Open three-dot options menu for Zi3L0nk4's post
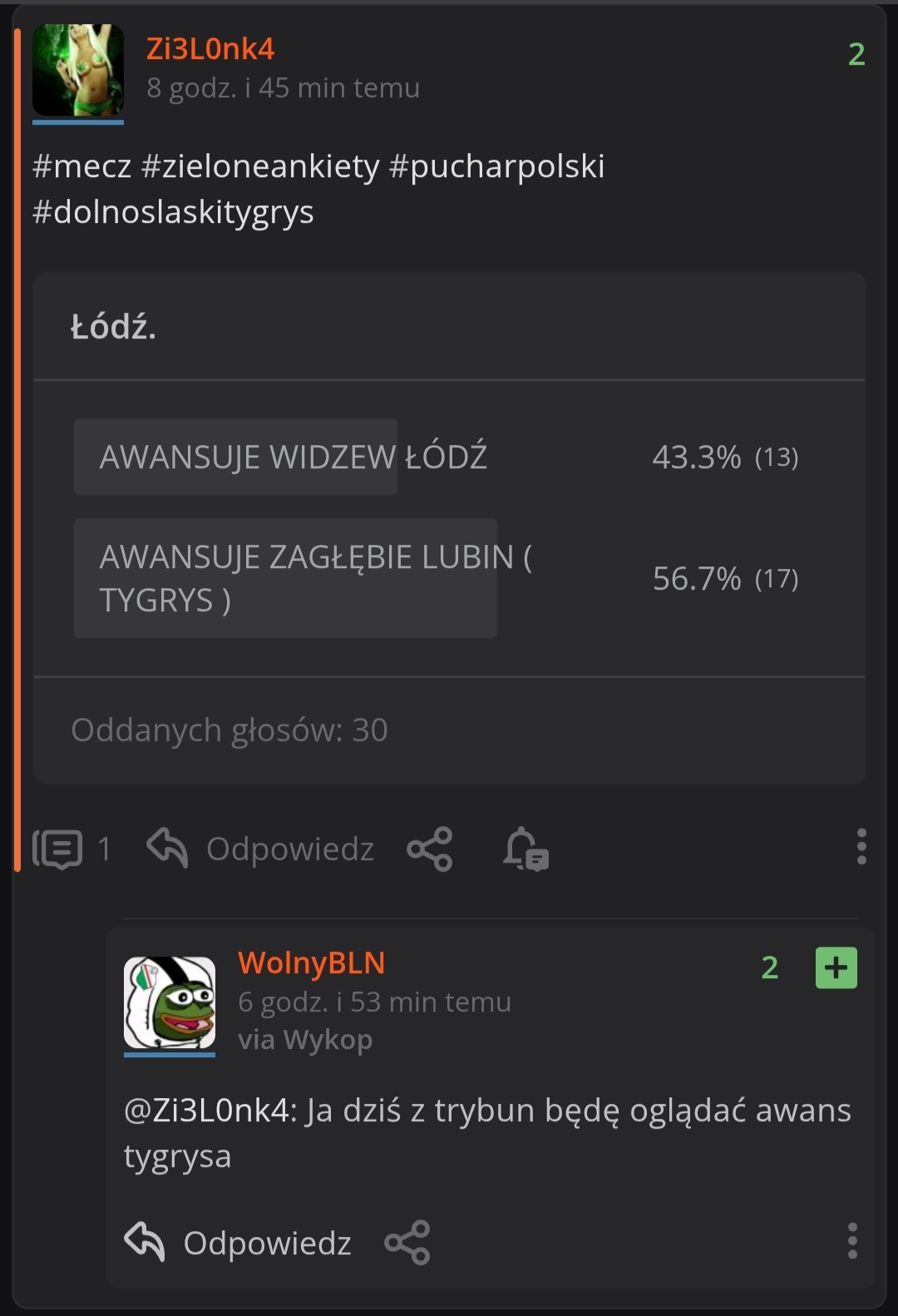Image resolution: width=898 pixels, height=1316 pixels. pos(861,847)
